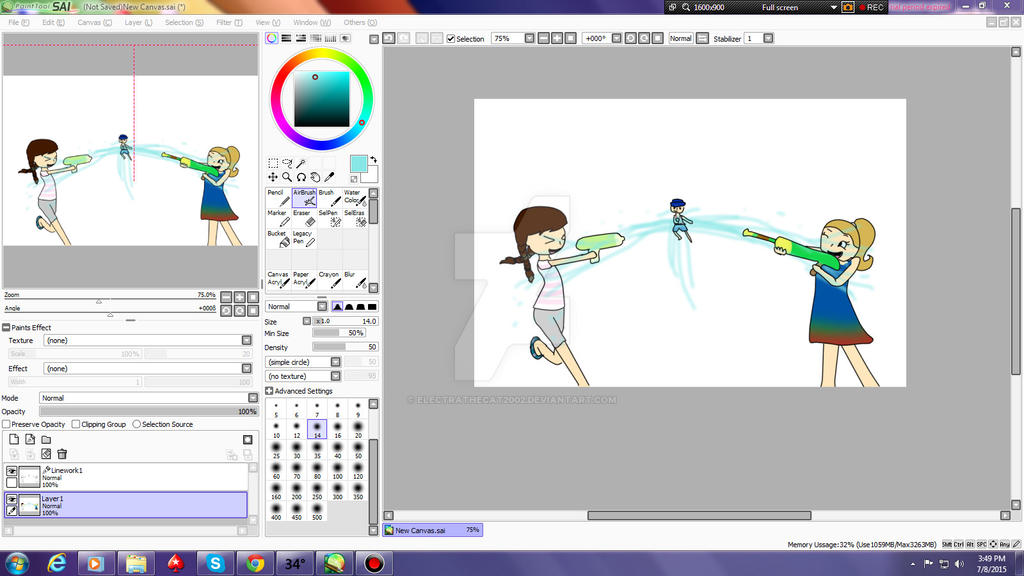Enable Preserve Opacity checkbox
Screen dimensions: 1024x576
coord(6,424)
